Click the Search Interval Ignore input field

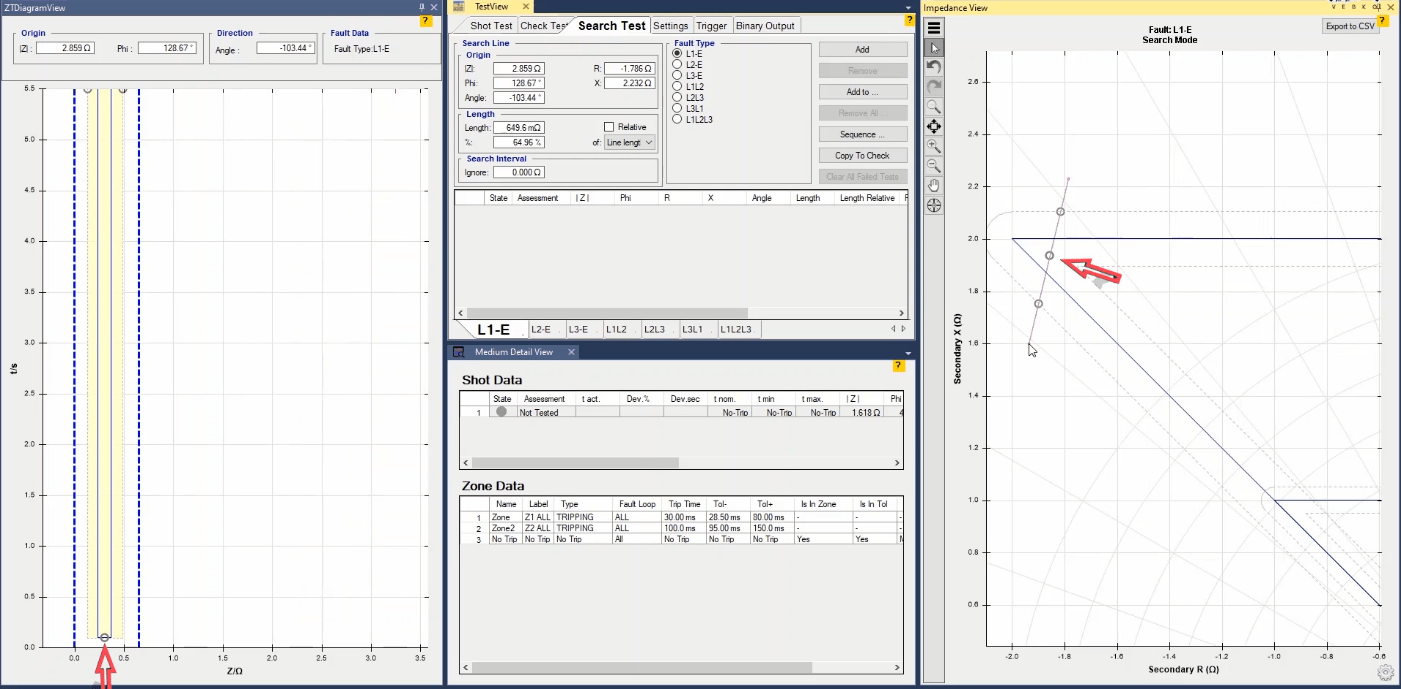coord(518,172)
